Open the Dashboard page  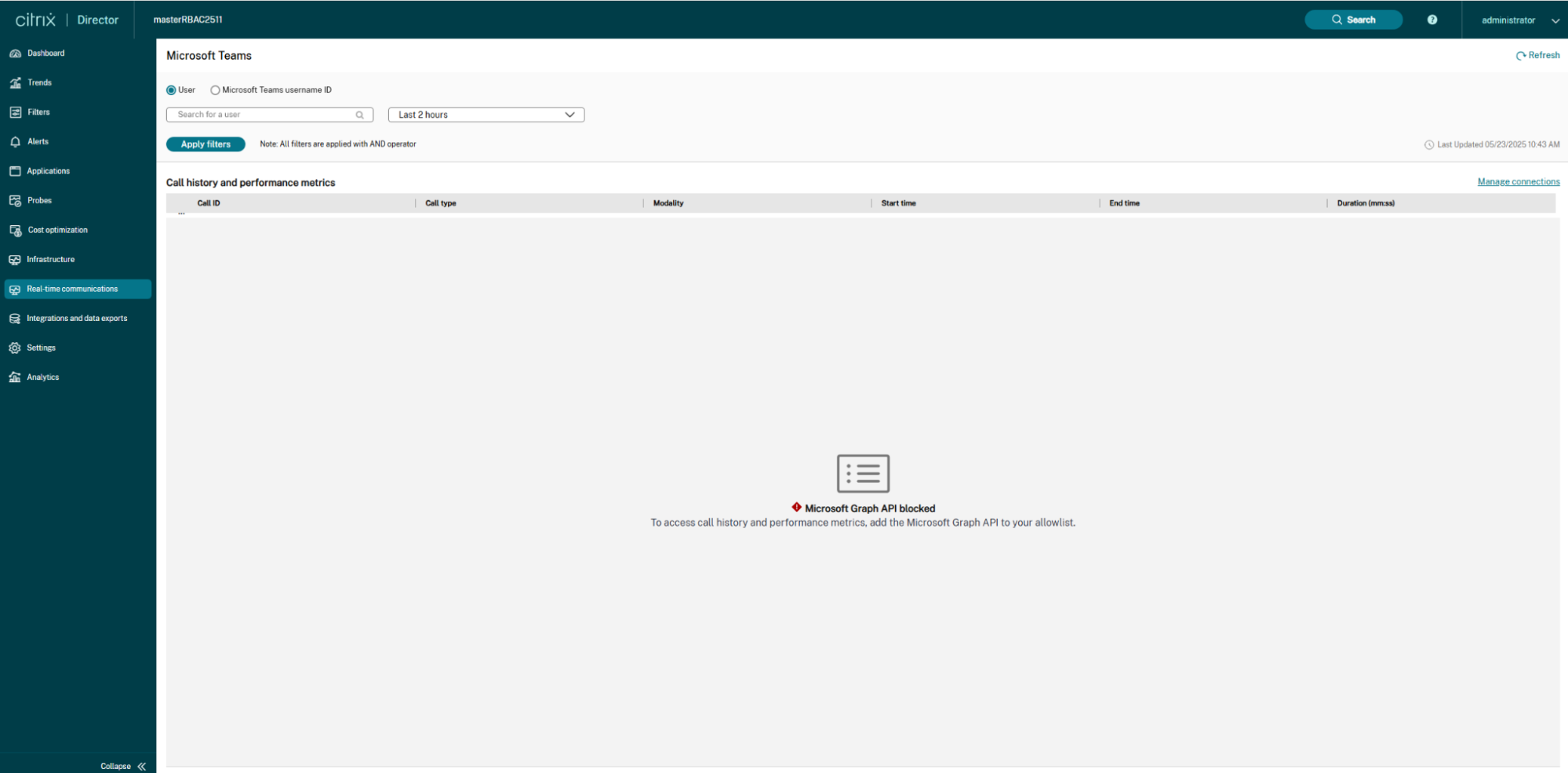[45, 53]
